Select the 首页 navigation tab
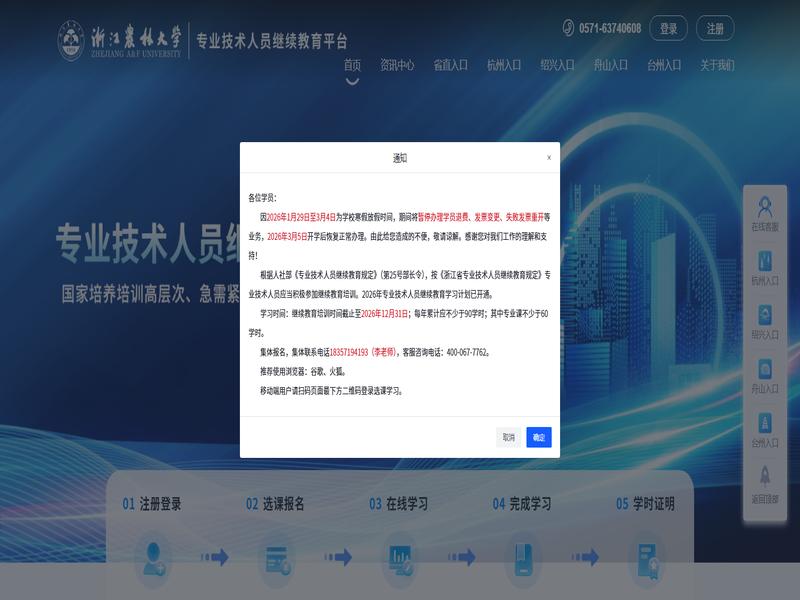 (352, 65)
